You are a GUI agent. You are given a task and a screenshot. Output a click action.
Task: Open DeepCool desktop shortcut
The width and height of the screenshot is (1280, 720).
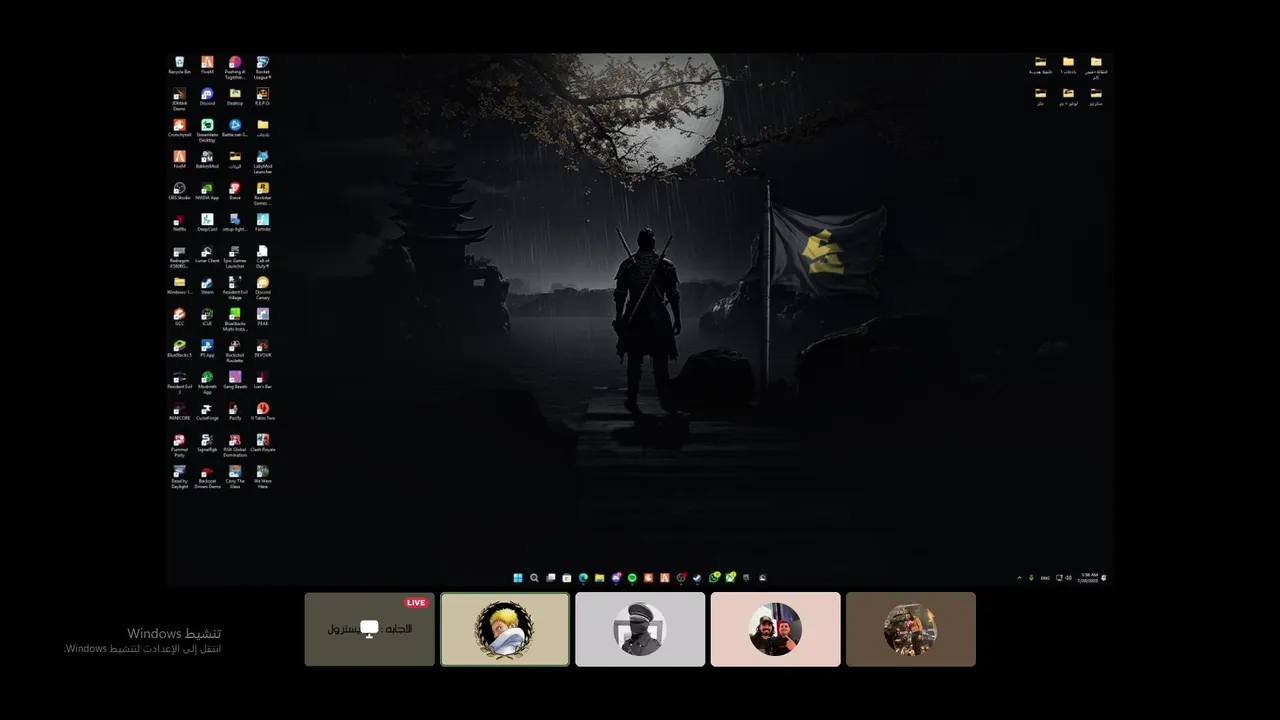tap(207, 222)
